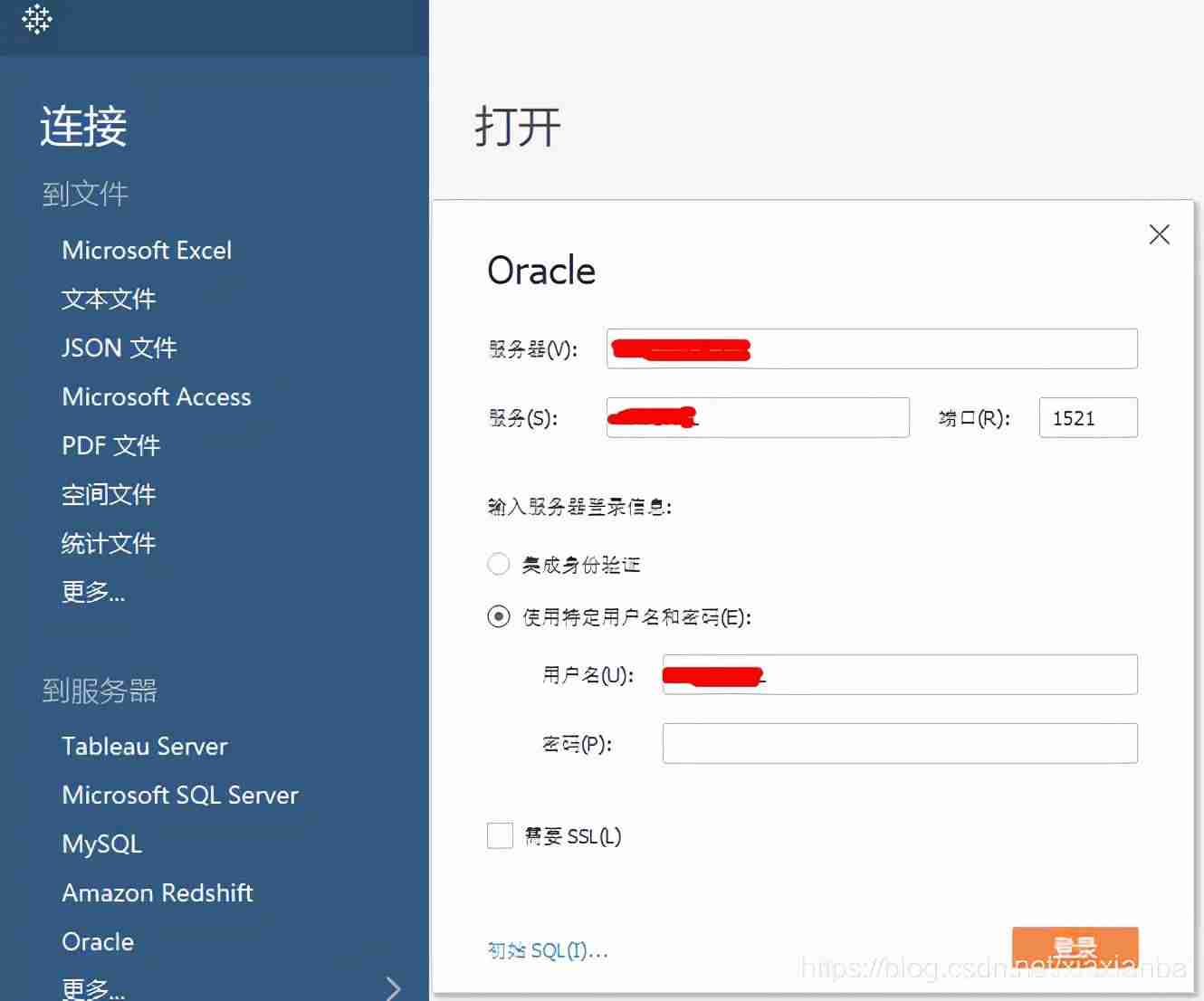Choose 文本文件 connection
Image resolution: width=1204 pixels, height=1001 pixels.
109,299
